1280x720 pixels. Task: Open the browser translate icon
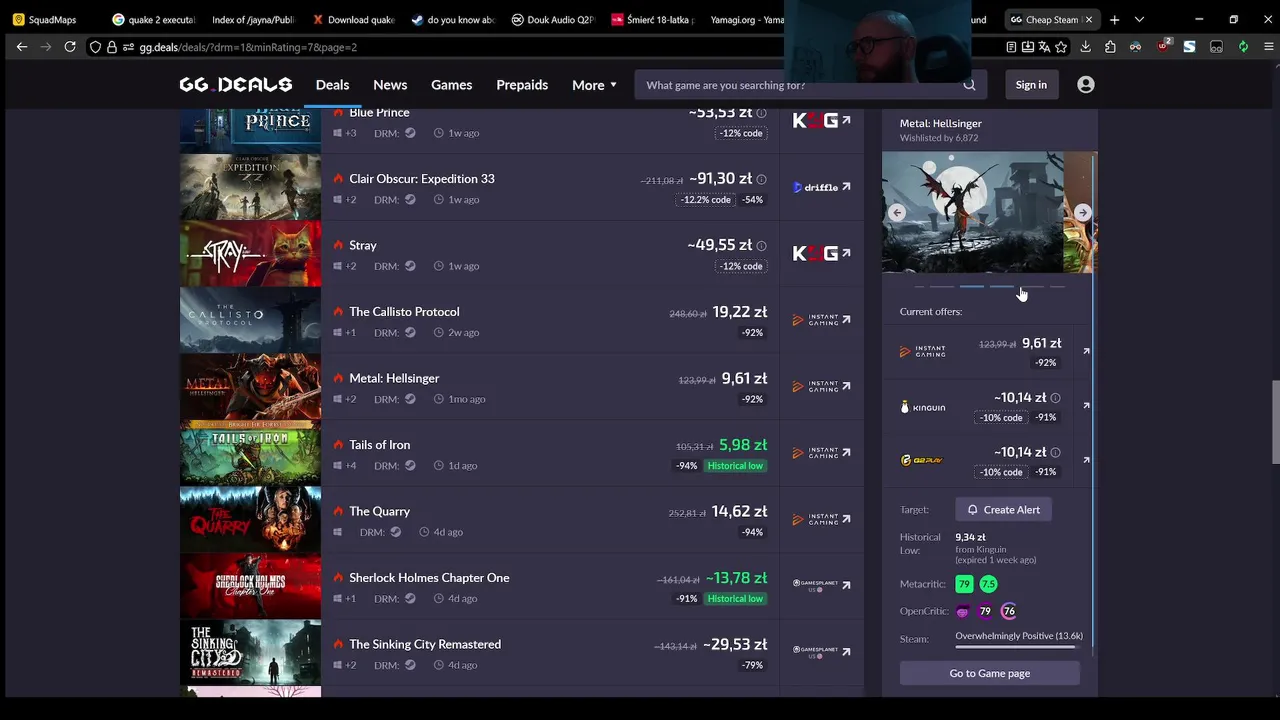[x=1044, y=47]
